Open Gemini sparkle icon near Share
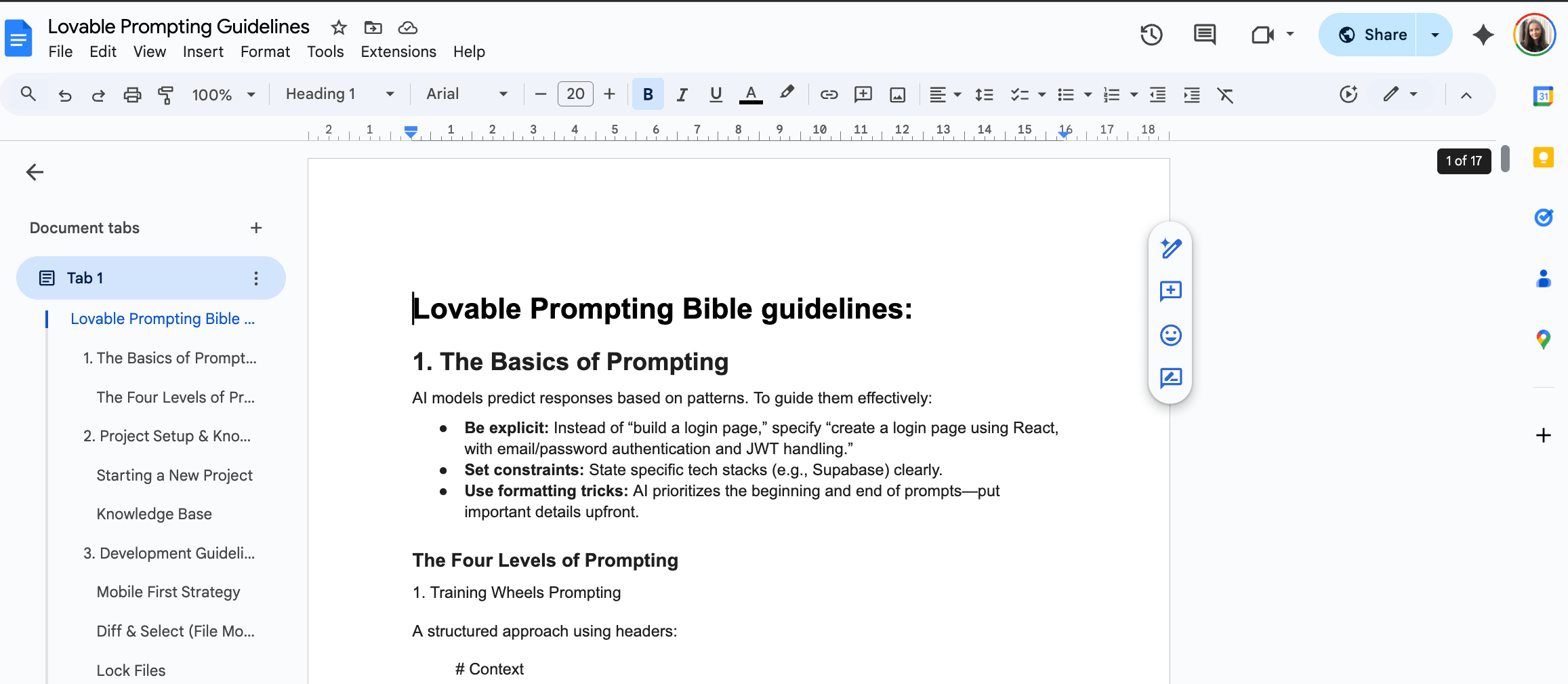Image resolution: width=1568 pixels, height=684 pixels. coord(1483,35)
